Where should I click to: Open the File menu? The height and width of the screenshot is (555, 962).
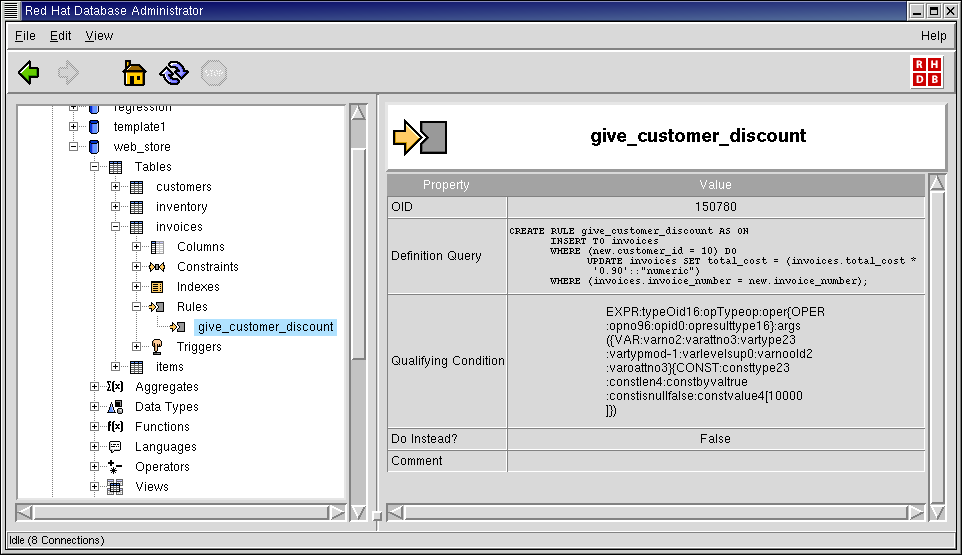[x=25, y=36]
